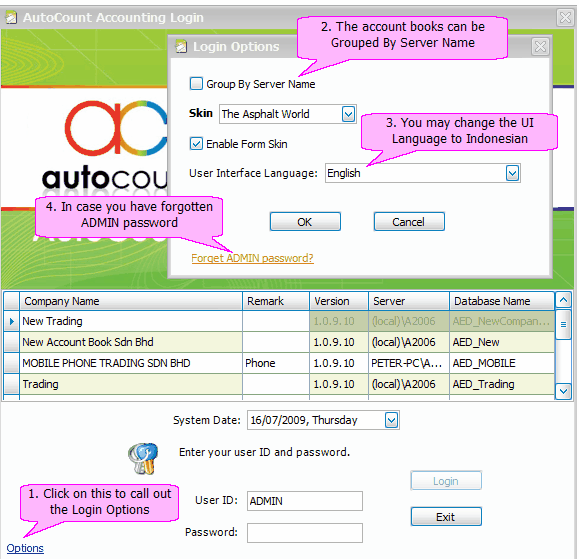Click Cancel in Login Options
Viewport: 579px width, 559px height.
pos(409,222)
